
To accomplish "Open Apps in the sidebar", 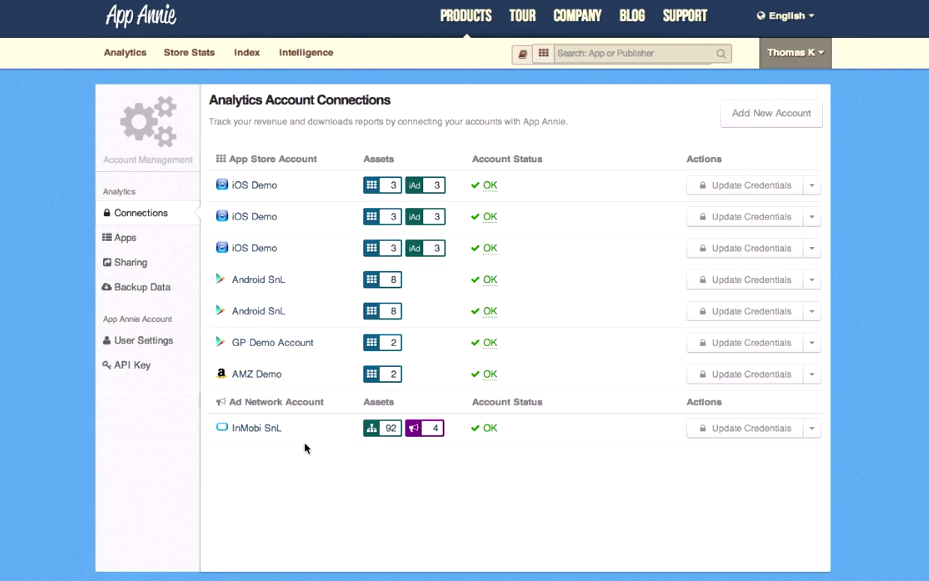I will point(119,237).
